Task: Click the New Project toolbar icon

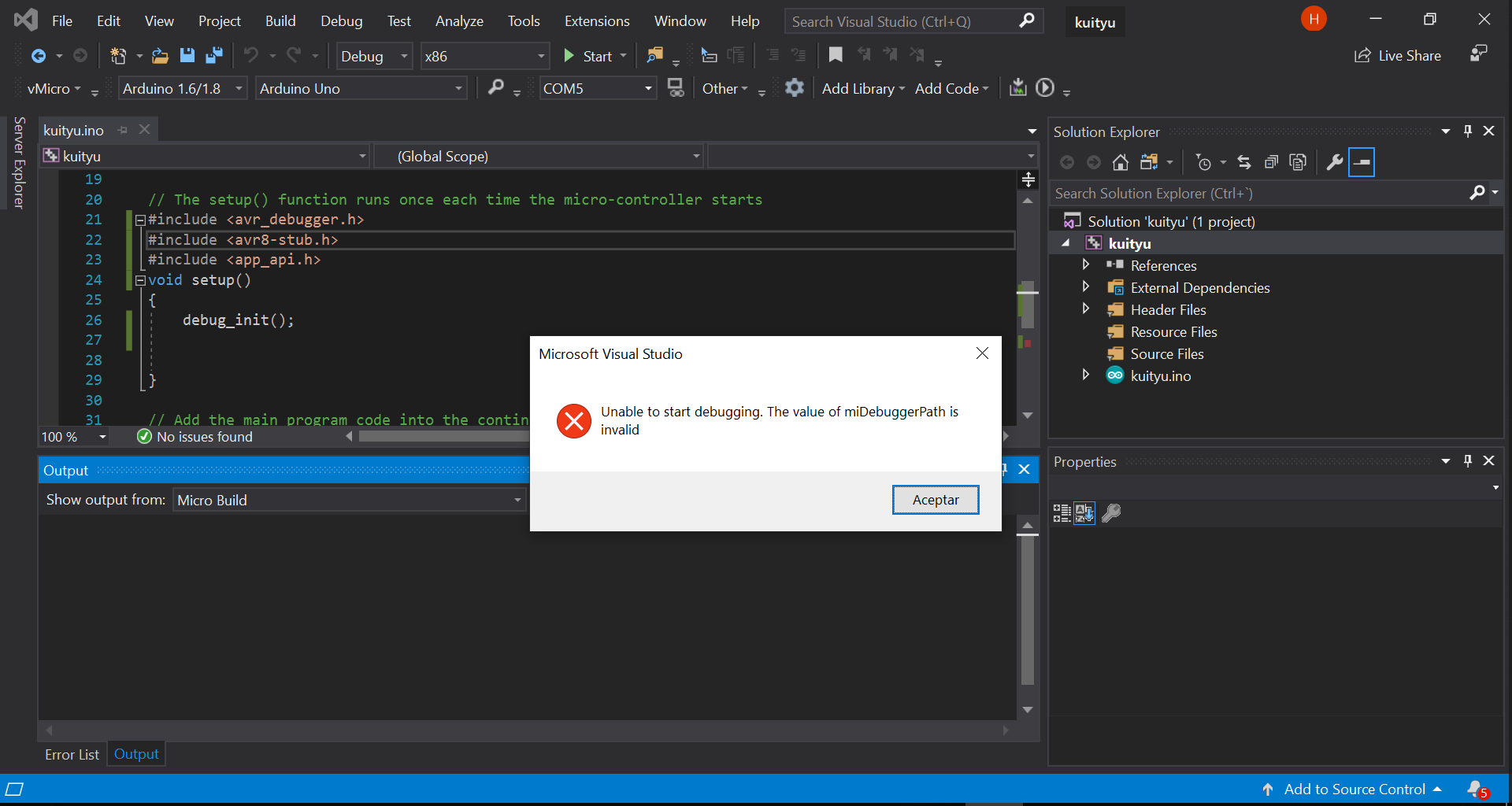Action: (118, 56)
